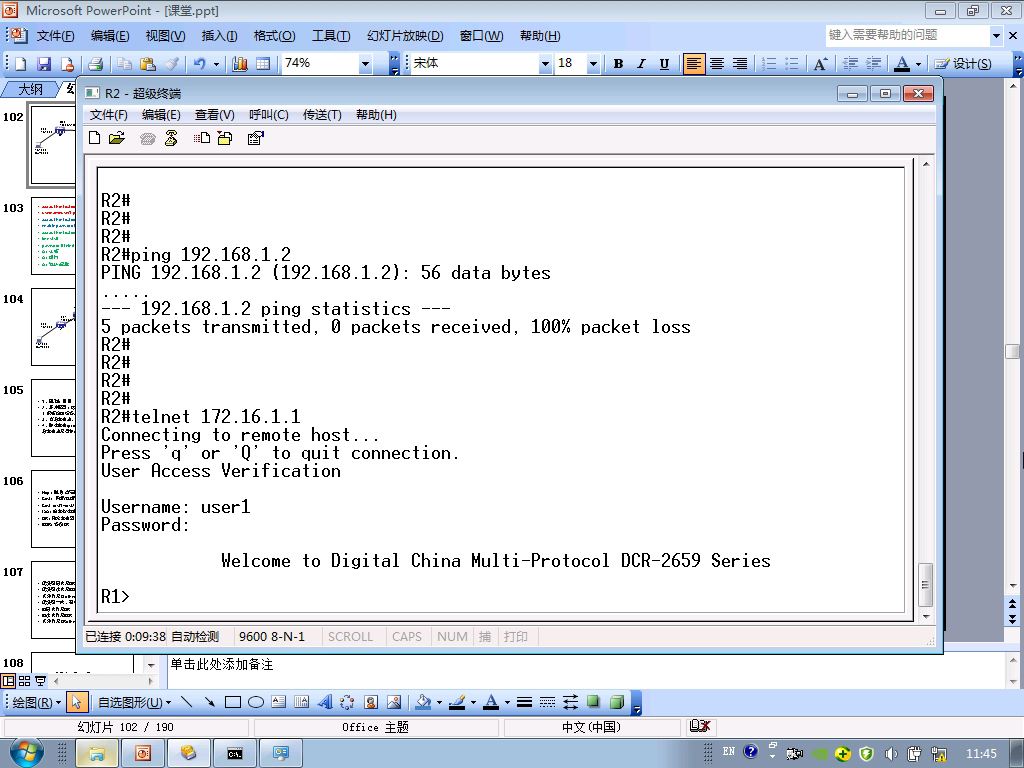Apply fill color using paint bucket
The width and height of the screenshot is (1024, 768).
tap(423, 702)
